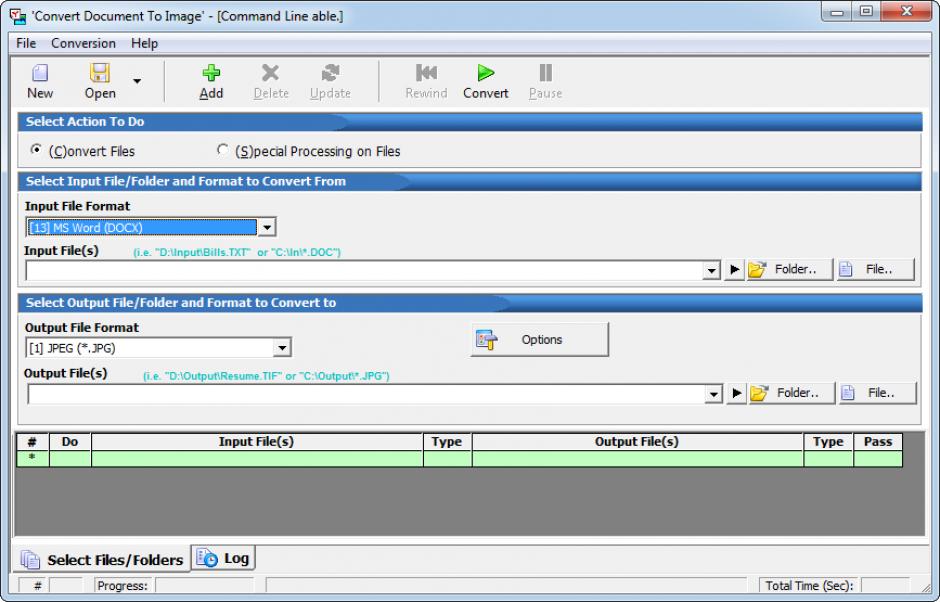Click the green Add plus icon

211,74
